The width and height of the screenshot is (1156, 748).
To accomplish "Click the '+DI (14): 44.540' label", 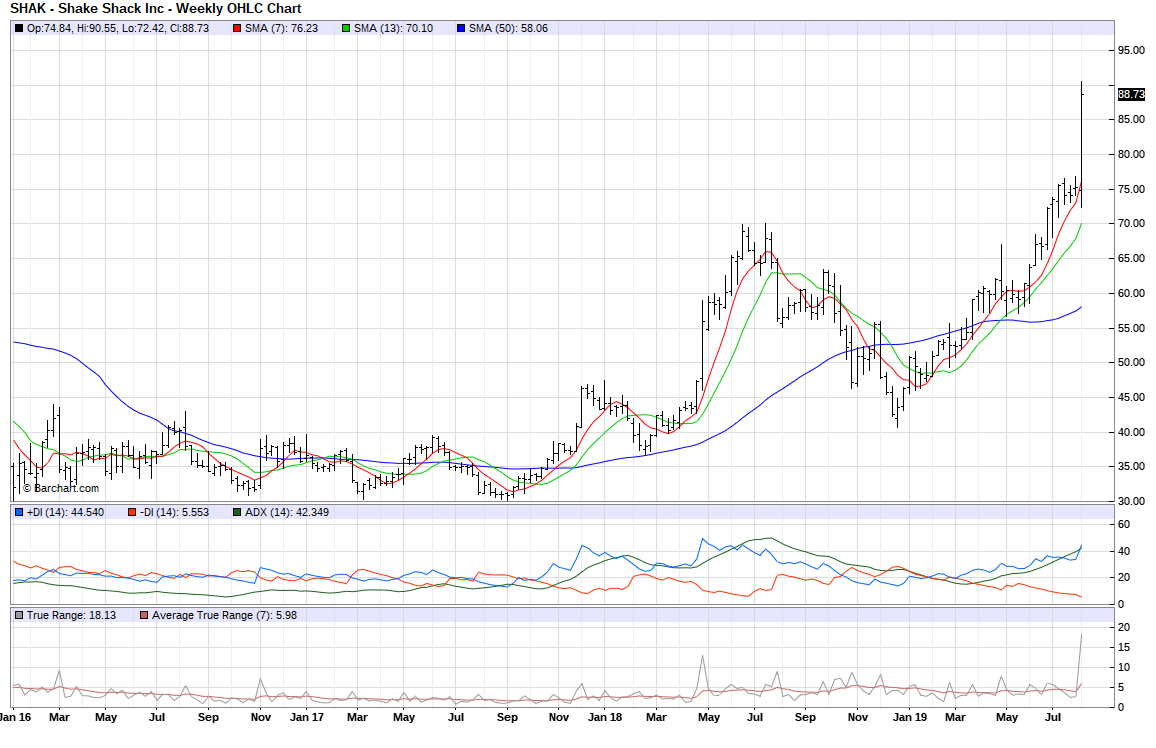I will tap(66, 512).
